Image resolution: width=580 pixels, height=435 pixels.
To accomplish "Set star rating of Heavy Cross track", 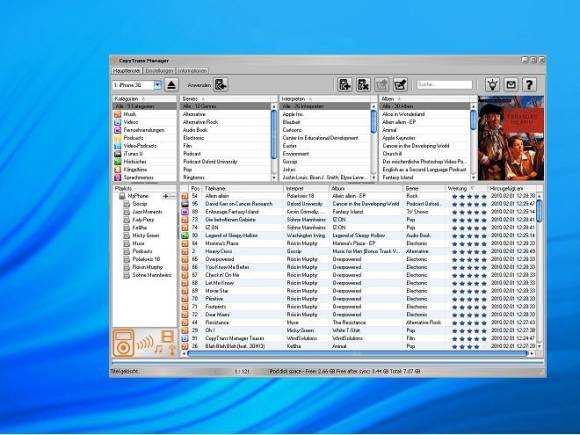I will pos(469,252).
